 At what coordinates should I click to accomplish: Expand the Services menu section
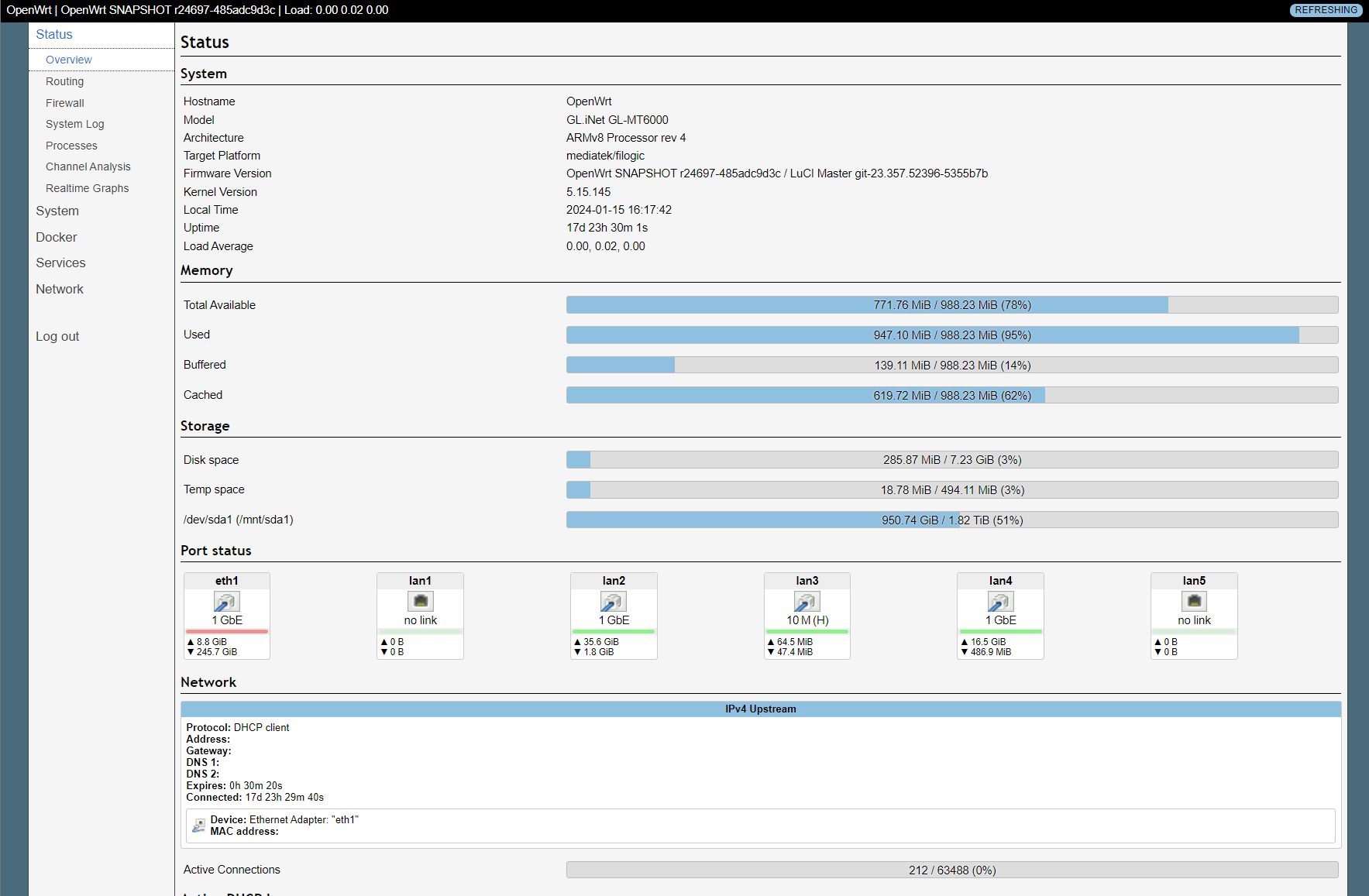click(x=60, y=263)
